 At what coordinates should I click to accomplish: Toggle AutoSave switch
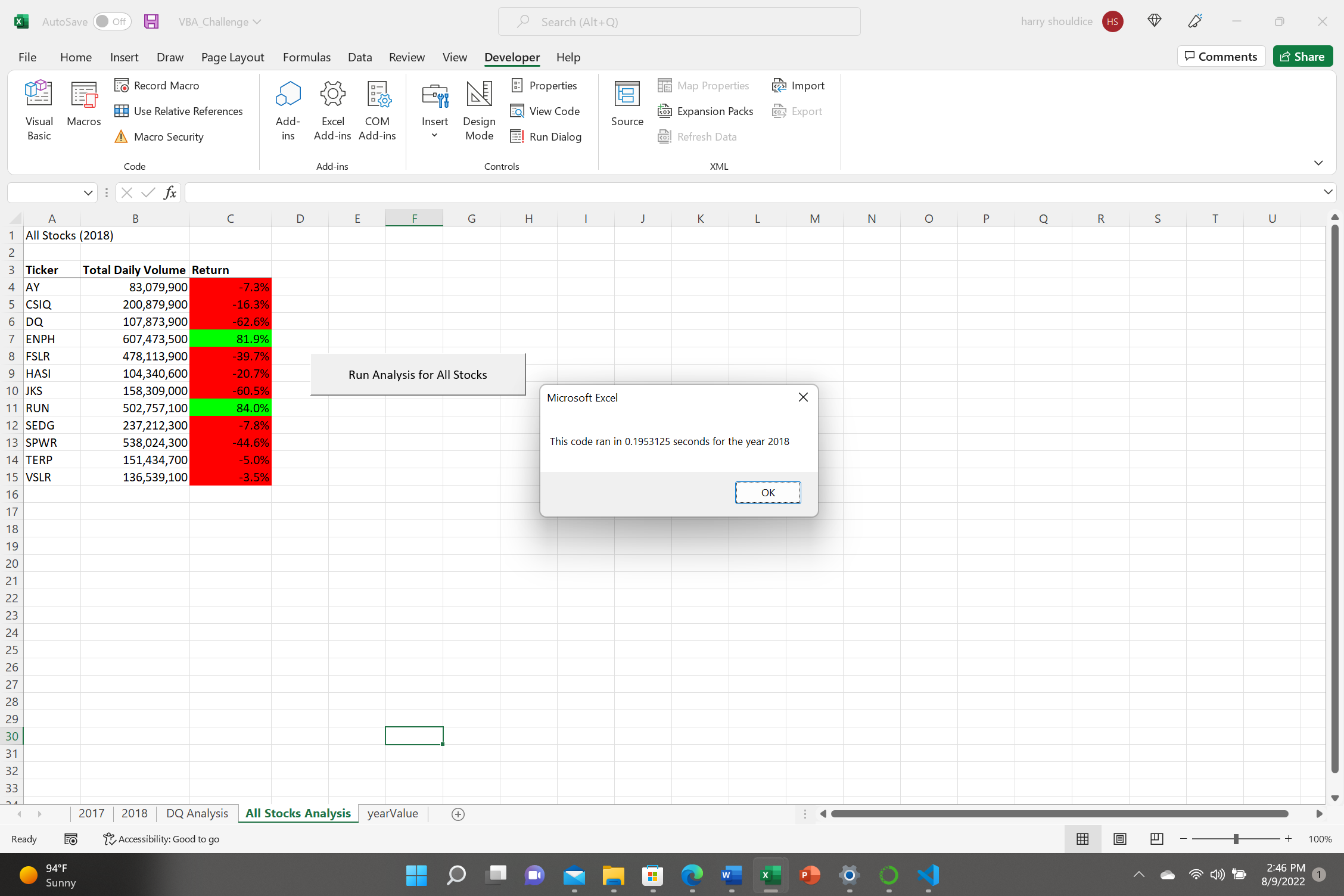(112, 22)
